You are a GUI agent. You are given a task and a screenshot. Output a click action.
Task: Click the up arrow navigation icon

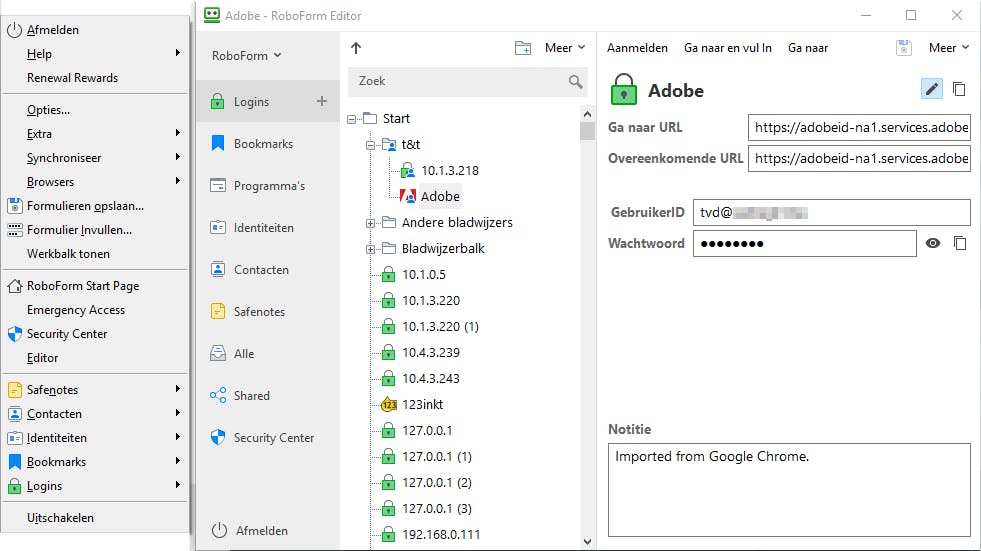pos(357,48)
